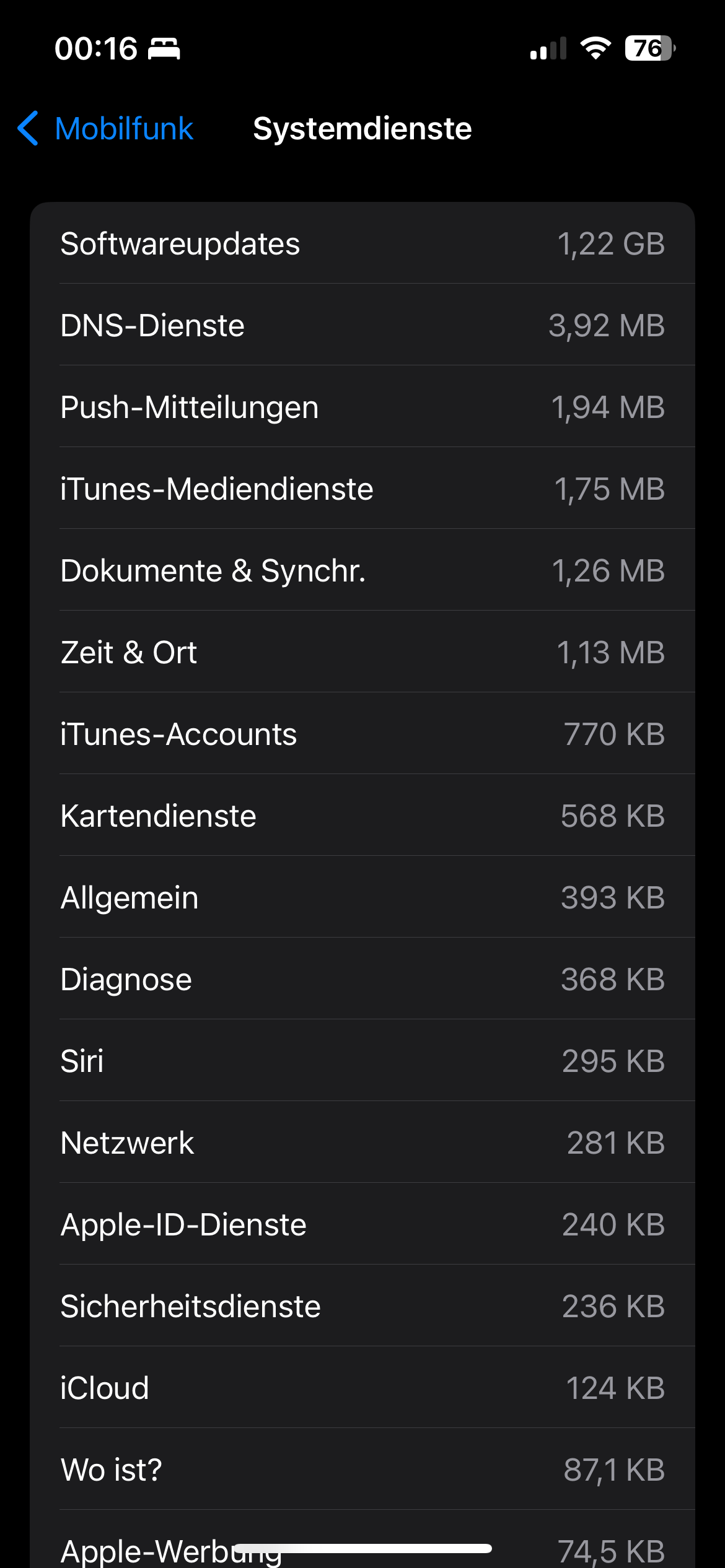Image resolution: width=725 pixels, height=1568 pixels.
Task: Tap the iTunes-Accounts row
Action: coord(362,734)
